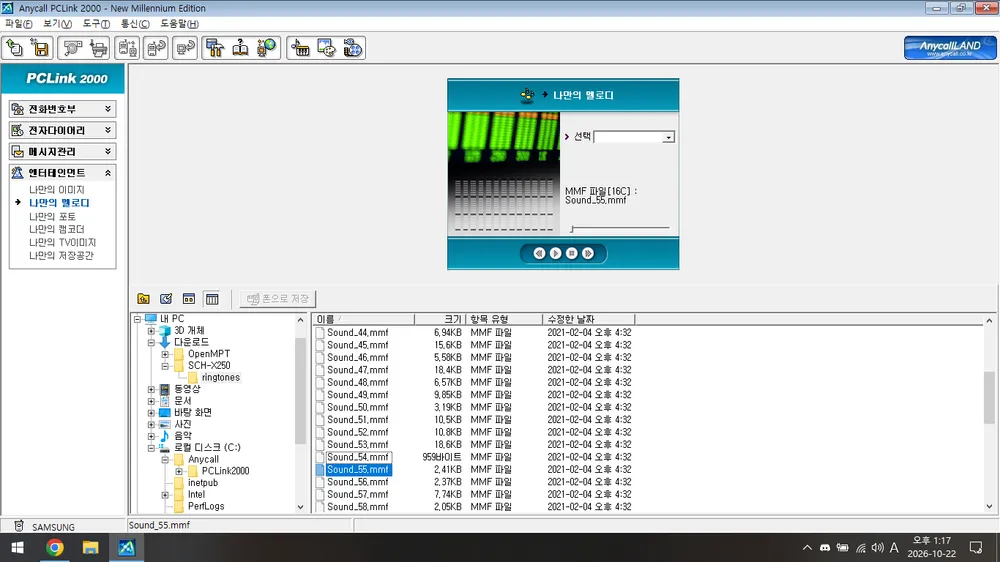Open the 도구(T) menu

pyautogui.click(x=96, y=24)
